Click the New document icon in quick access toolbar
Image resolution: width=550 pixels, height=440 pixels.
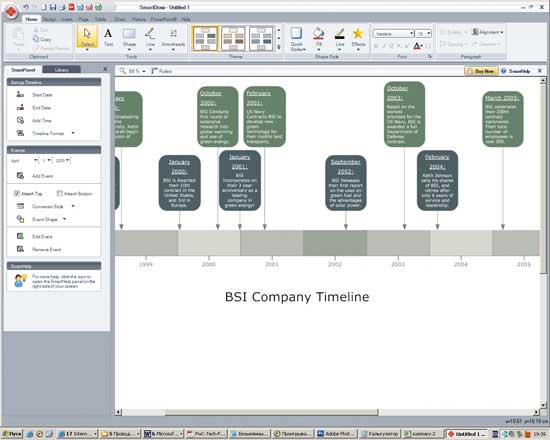click(44, 7)
